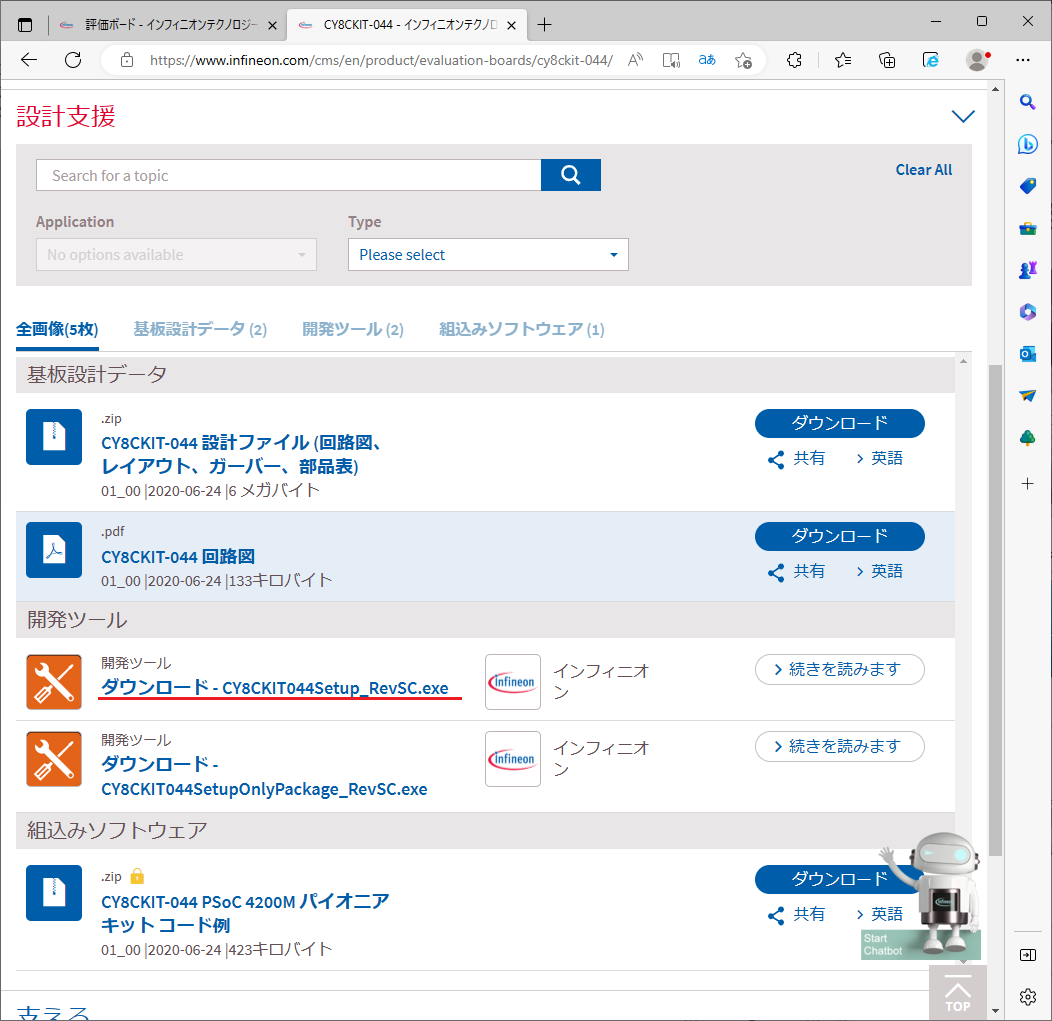Click the Internet Explorer mode icon
Image resolution: width=1052 pixels, height=1021 pixels.
[x=931, y=60]
